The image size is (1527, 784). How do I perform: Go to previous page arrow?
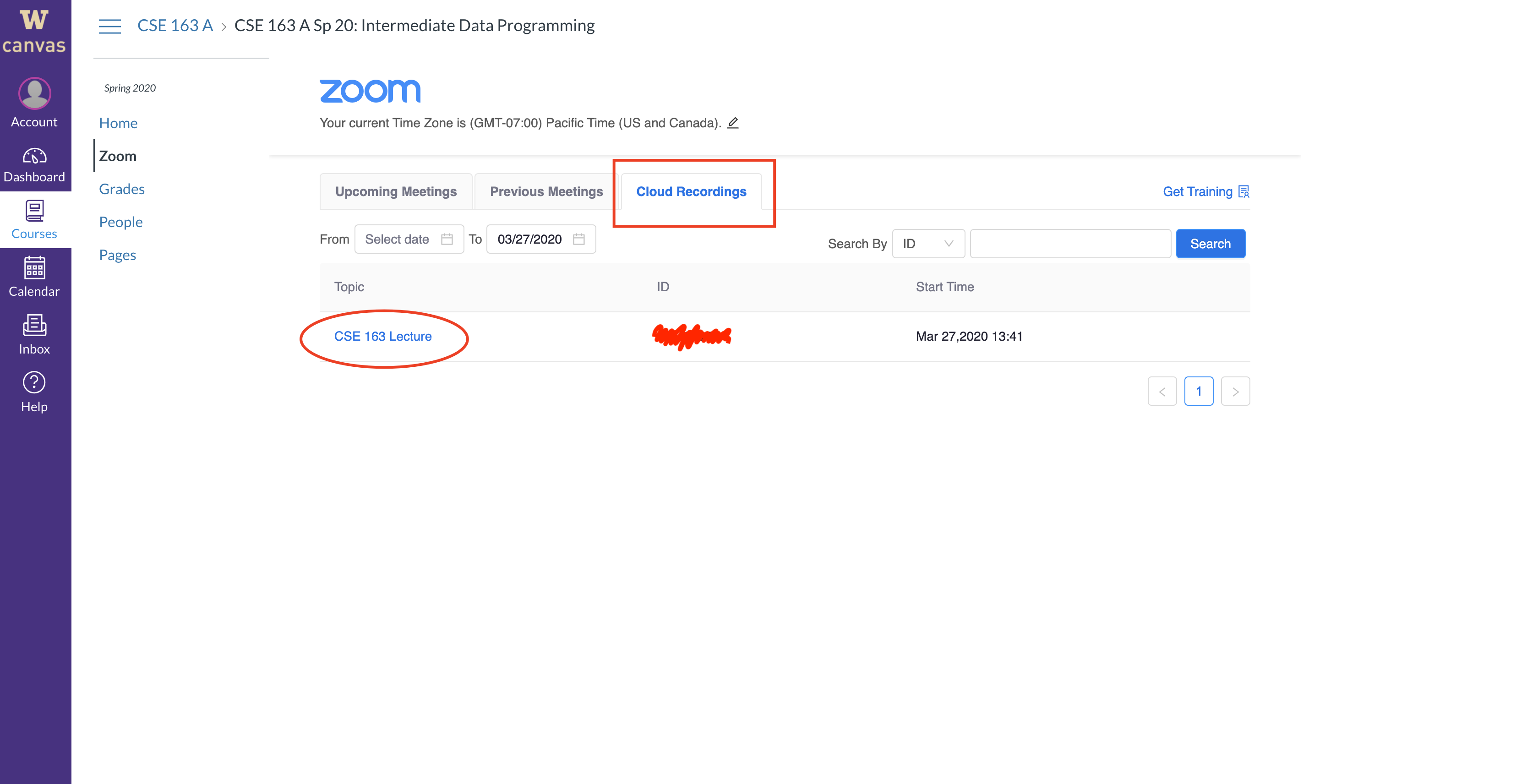tap(1162, 391)
